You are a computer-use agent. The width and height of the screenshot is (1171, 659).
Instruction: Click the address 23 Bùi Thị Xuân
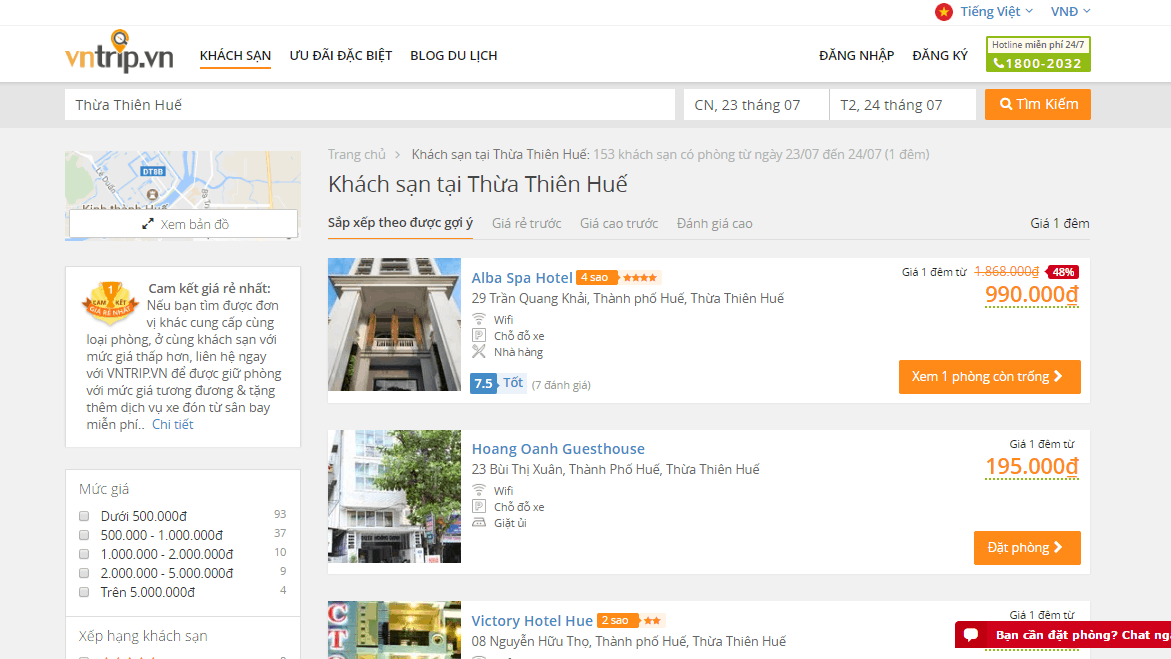[615, 469]
